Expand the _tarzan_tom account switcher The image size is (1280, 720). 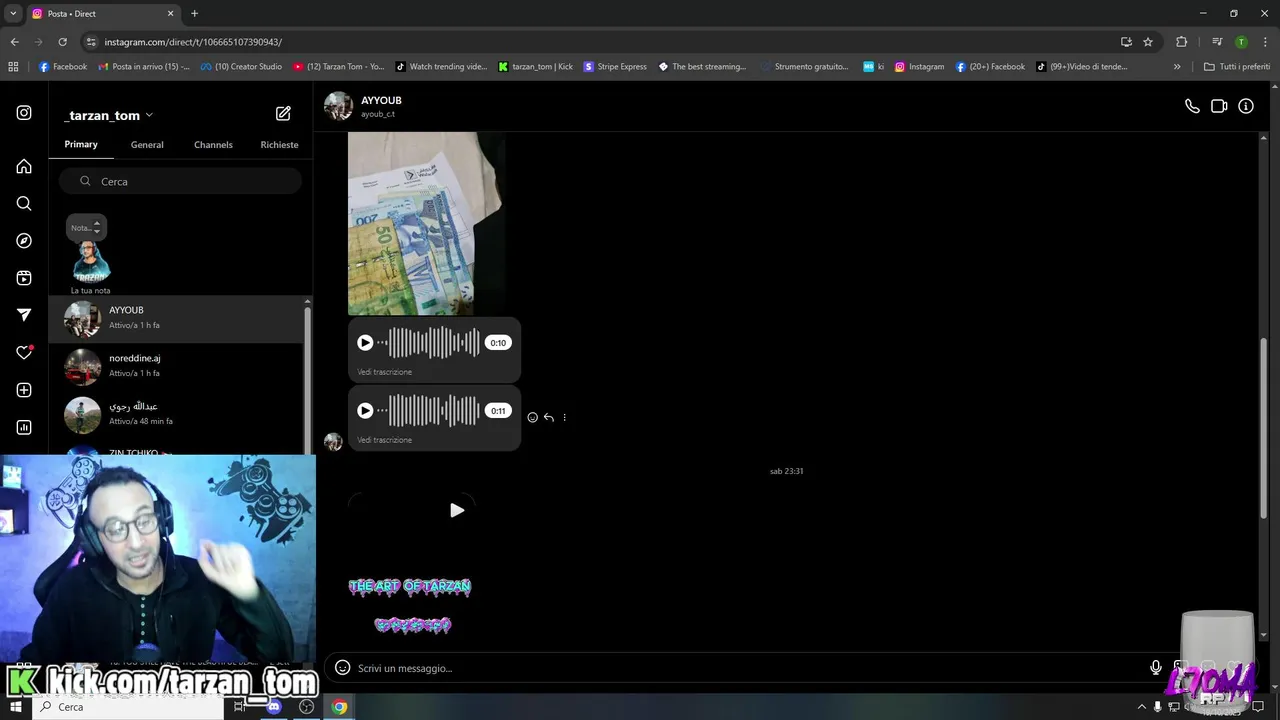(107, 115)
